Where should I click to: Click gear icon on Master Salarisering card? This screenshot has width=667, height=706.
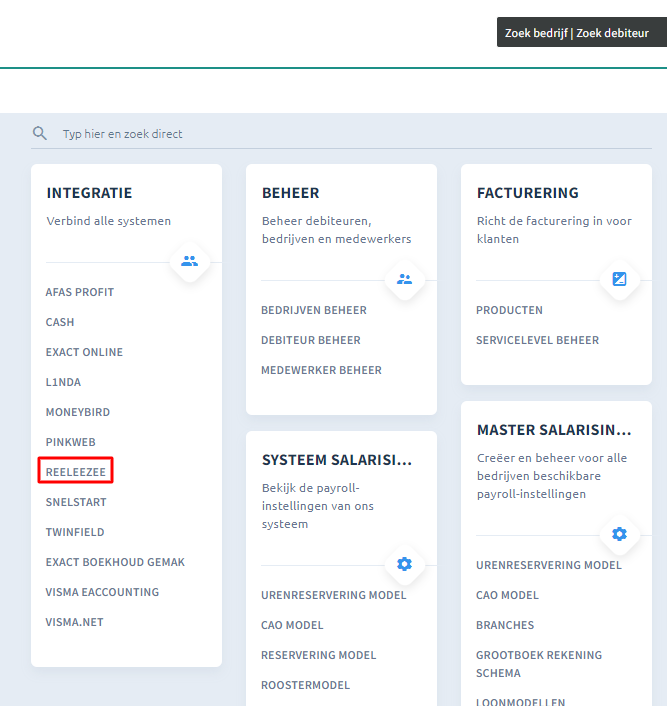(x=619, y=534)
